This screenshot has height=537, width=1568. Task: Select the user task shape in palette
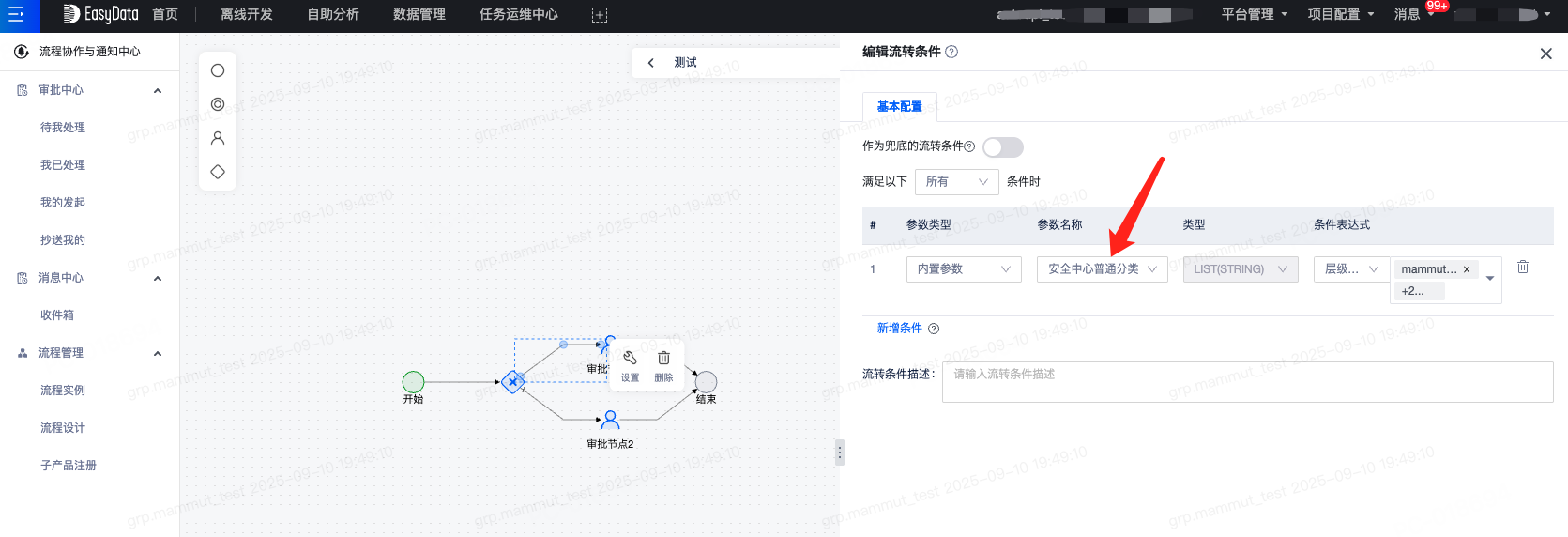(x=218, y=138)
